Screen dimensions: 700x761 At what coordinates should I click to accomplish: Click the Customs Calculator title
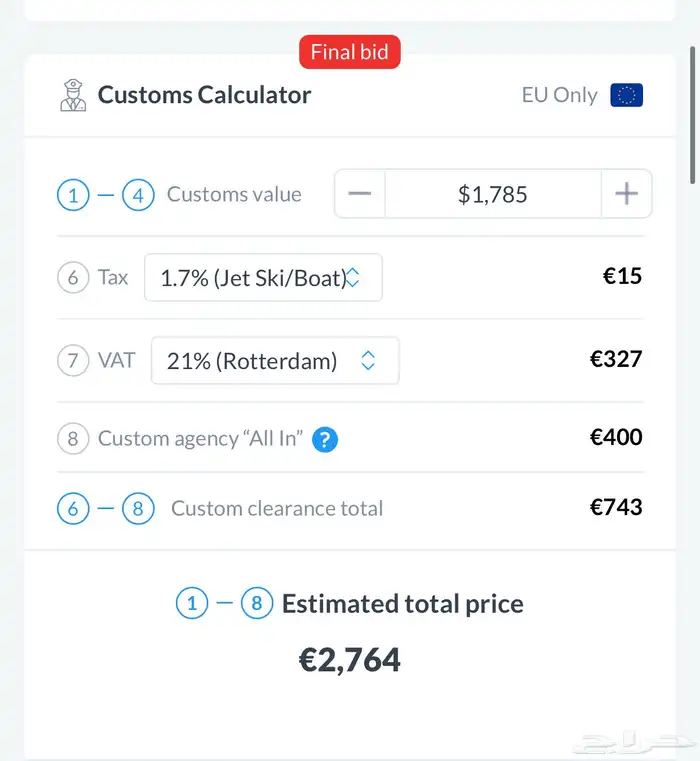[x=204, y=95]
